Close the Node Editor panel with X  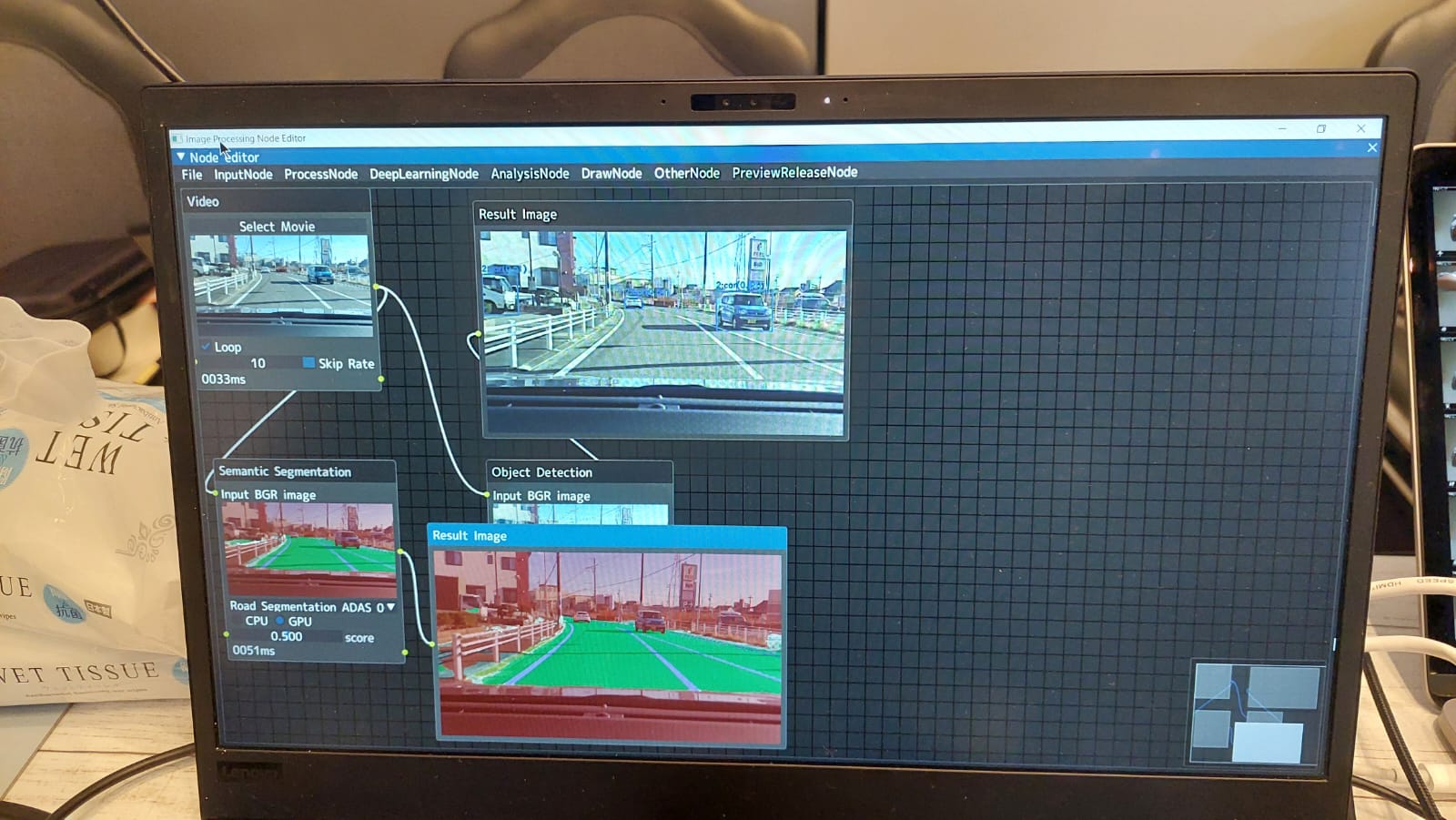(x=1372, y=147)
